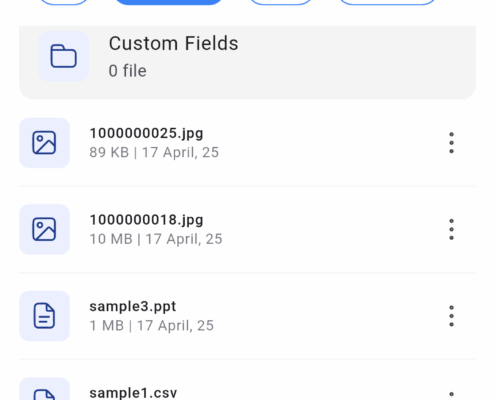Open the three-dot menu for sample1.csv

(451, 395)
